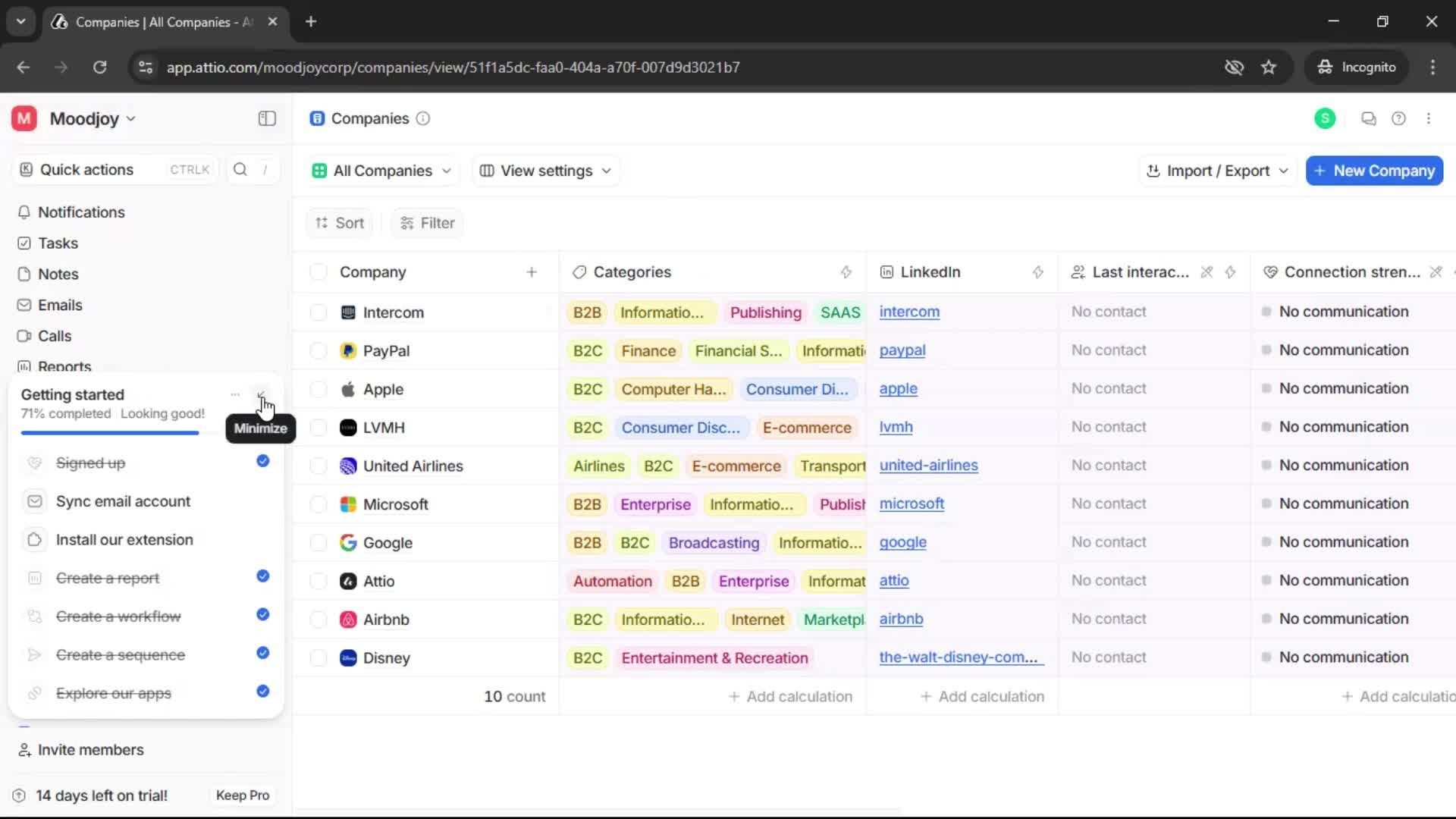Image resolution: width=1456 pixels, height=819 pixels.
Task: Open the help question mark icon
Action: (x=1399, y=118)
